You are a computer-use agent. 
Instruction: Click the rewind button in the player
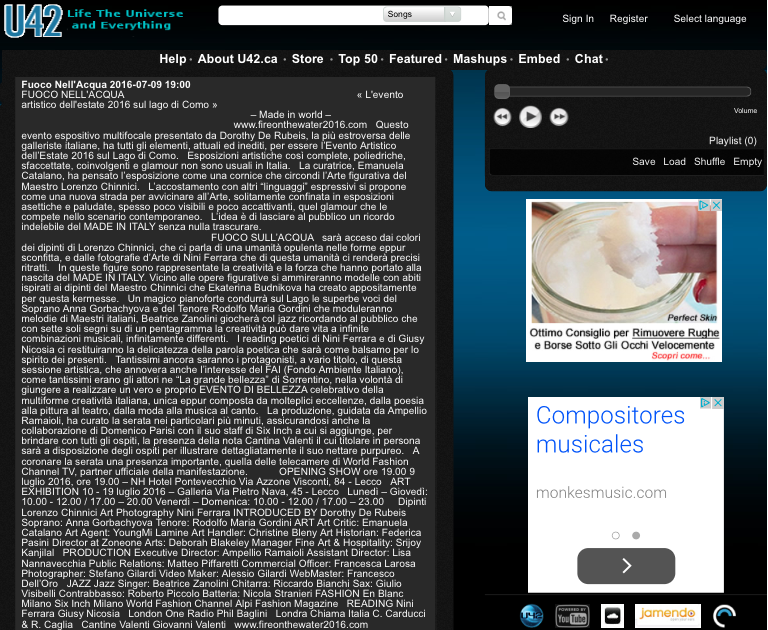tap(502, 117)
